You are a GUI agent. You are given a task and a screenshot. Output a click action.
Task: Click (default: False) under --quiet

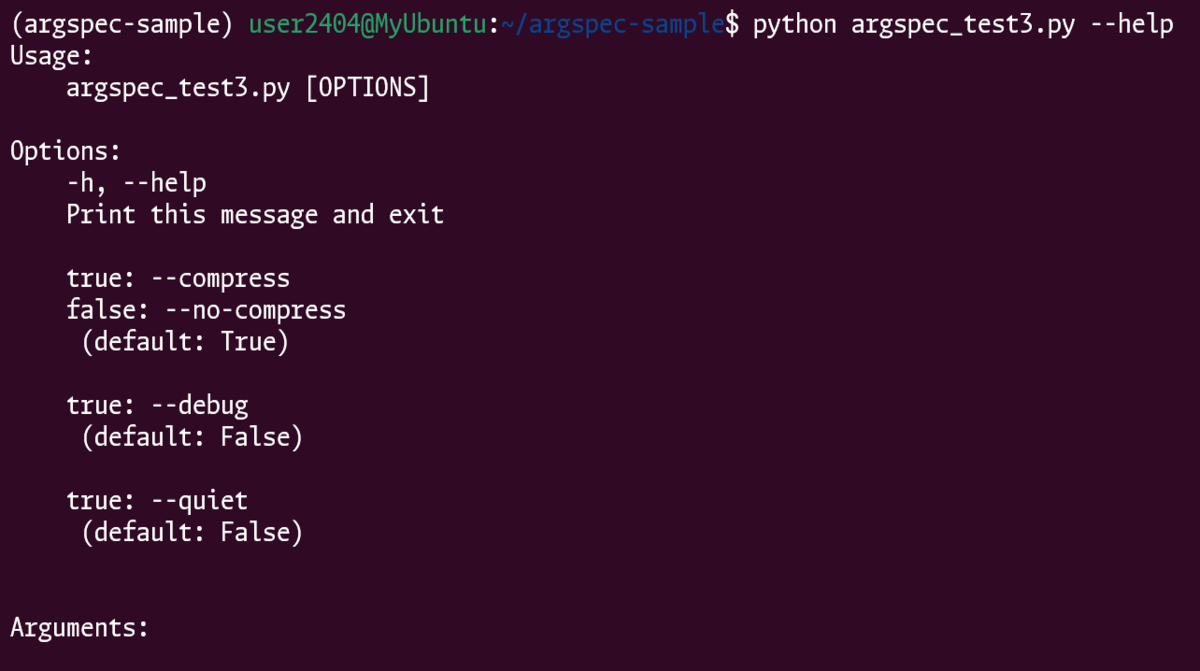(192, 532)
